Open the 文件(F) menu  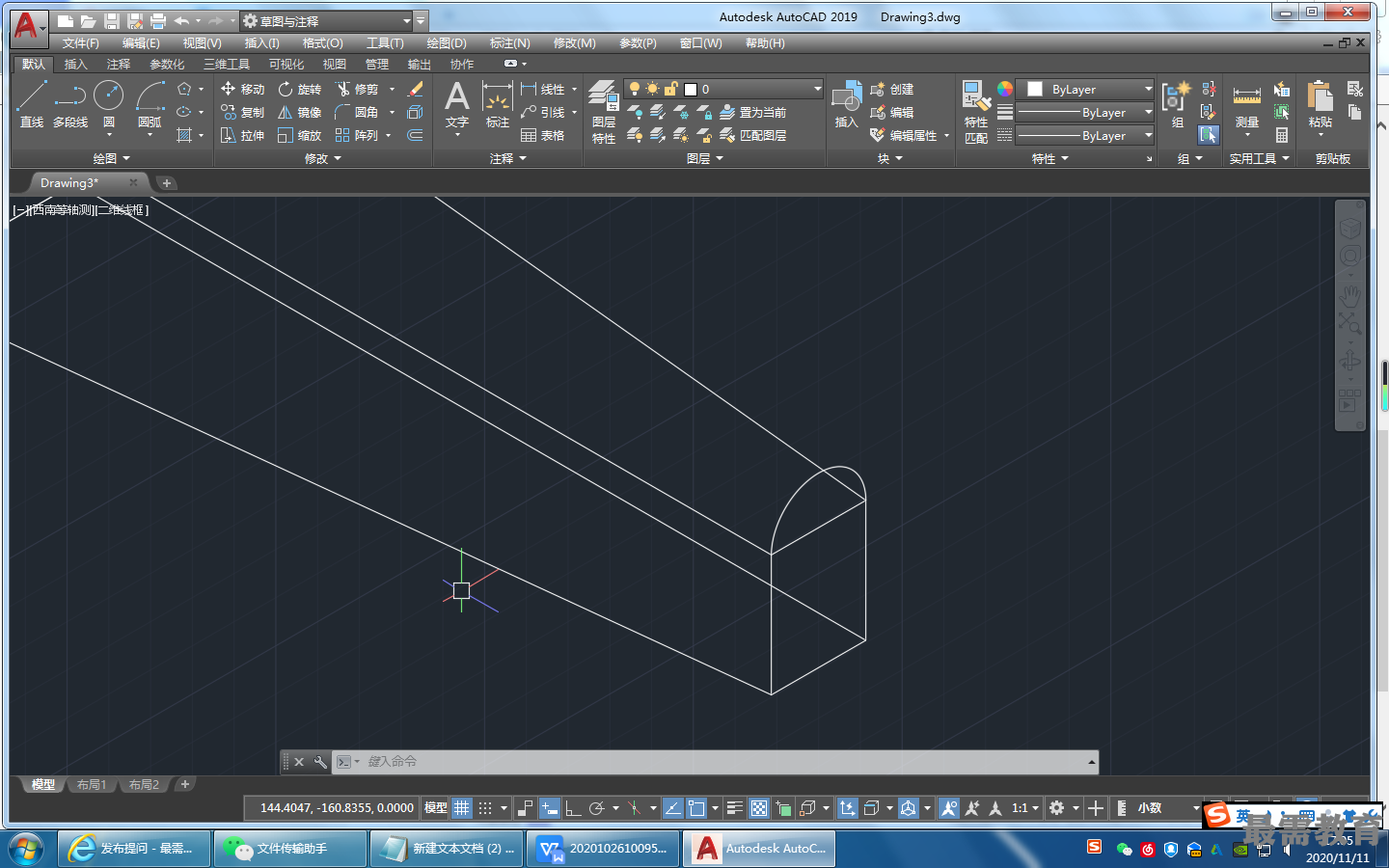81,43
